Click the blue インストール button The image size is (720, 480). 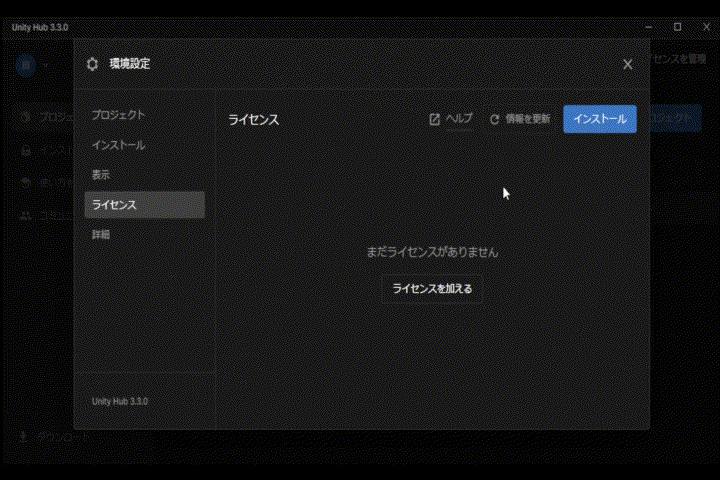point(600,119)
